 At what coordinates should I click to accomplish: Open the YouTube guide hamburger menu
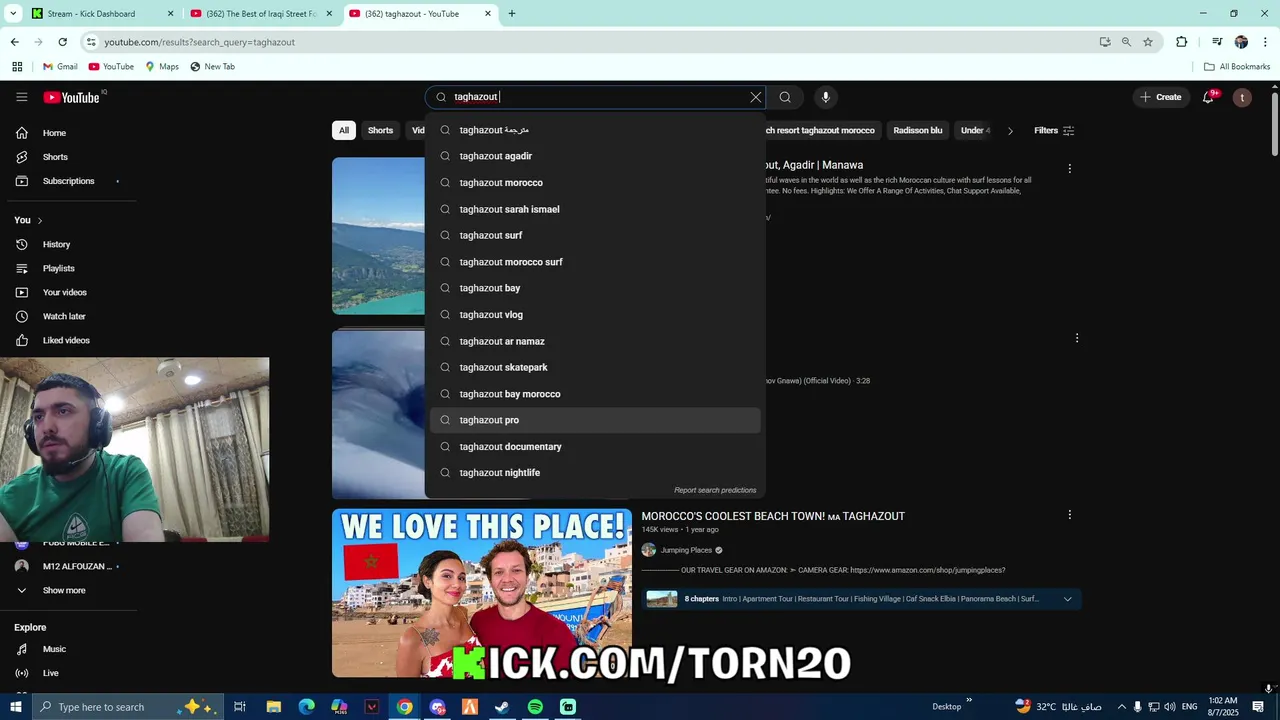(21, 97)
